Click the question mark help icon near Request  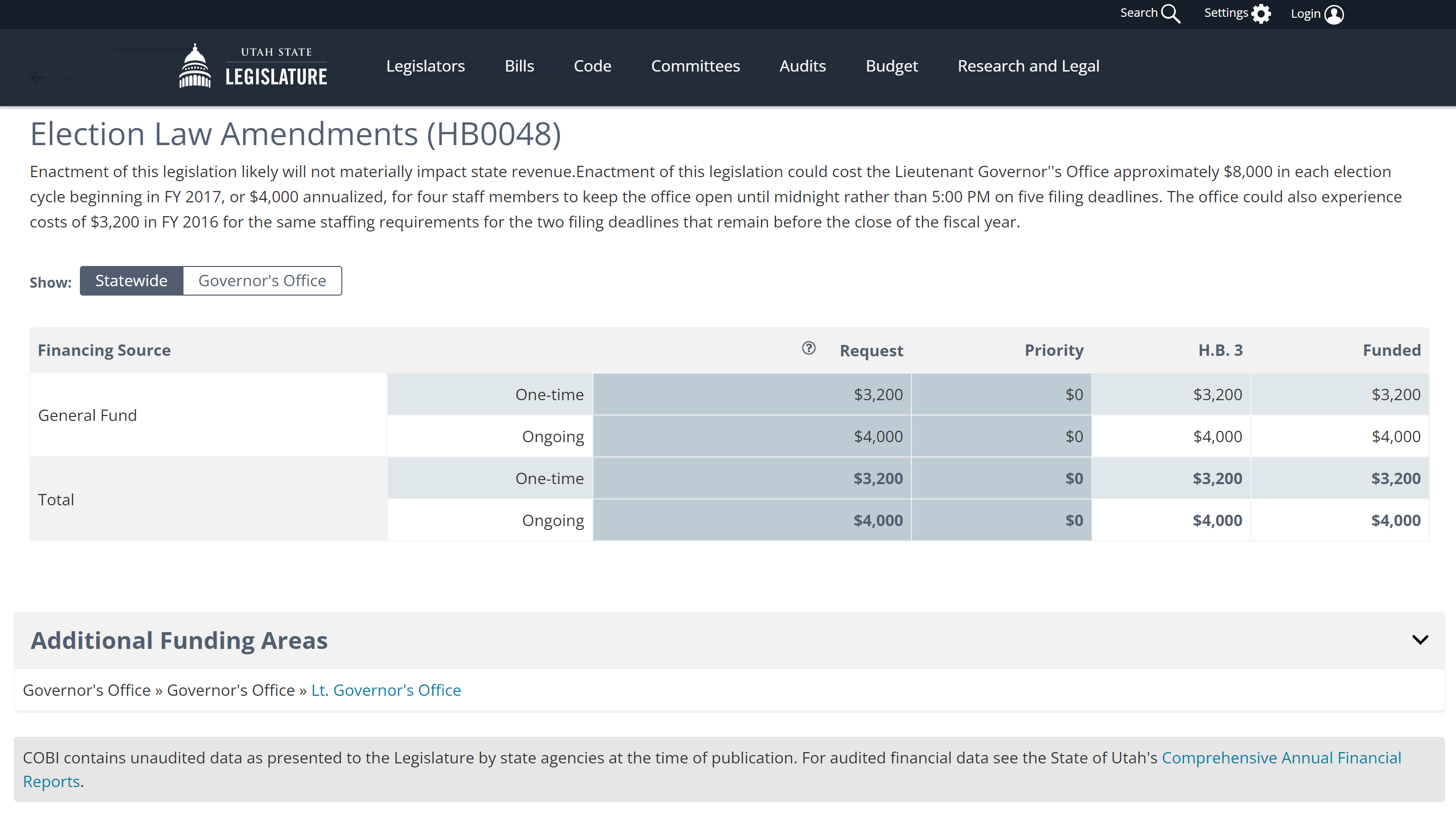[808, 348]
